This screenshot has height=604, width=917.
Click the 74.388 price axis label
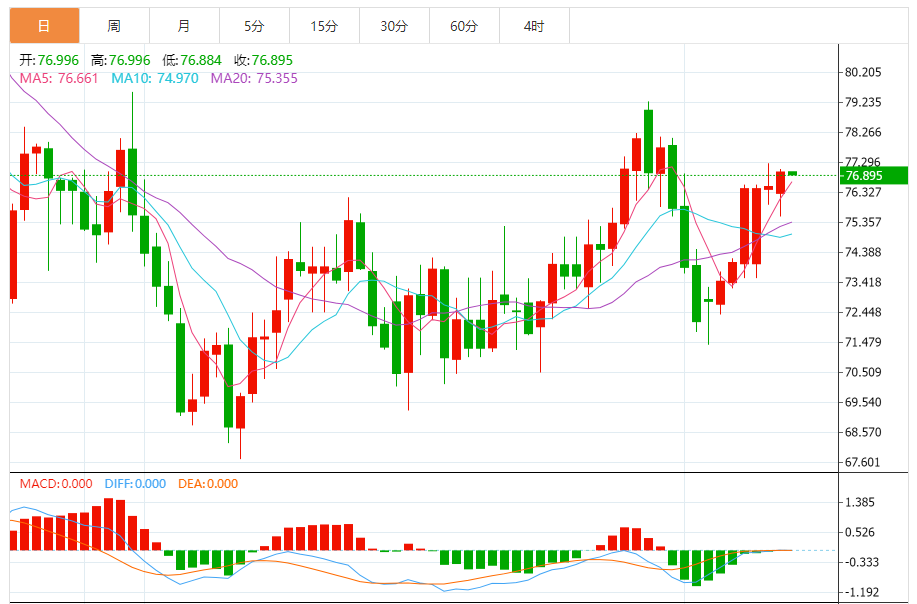click(863, 253)
